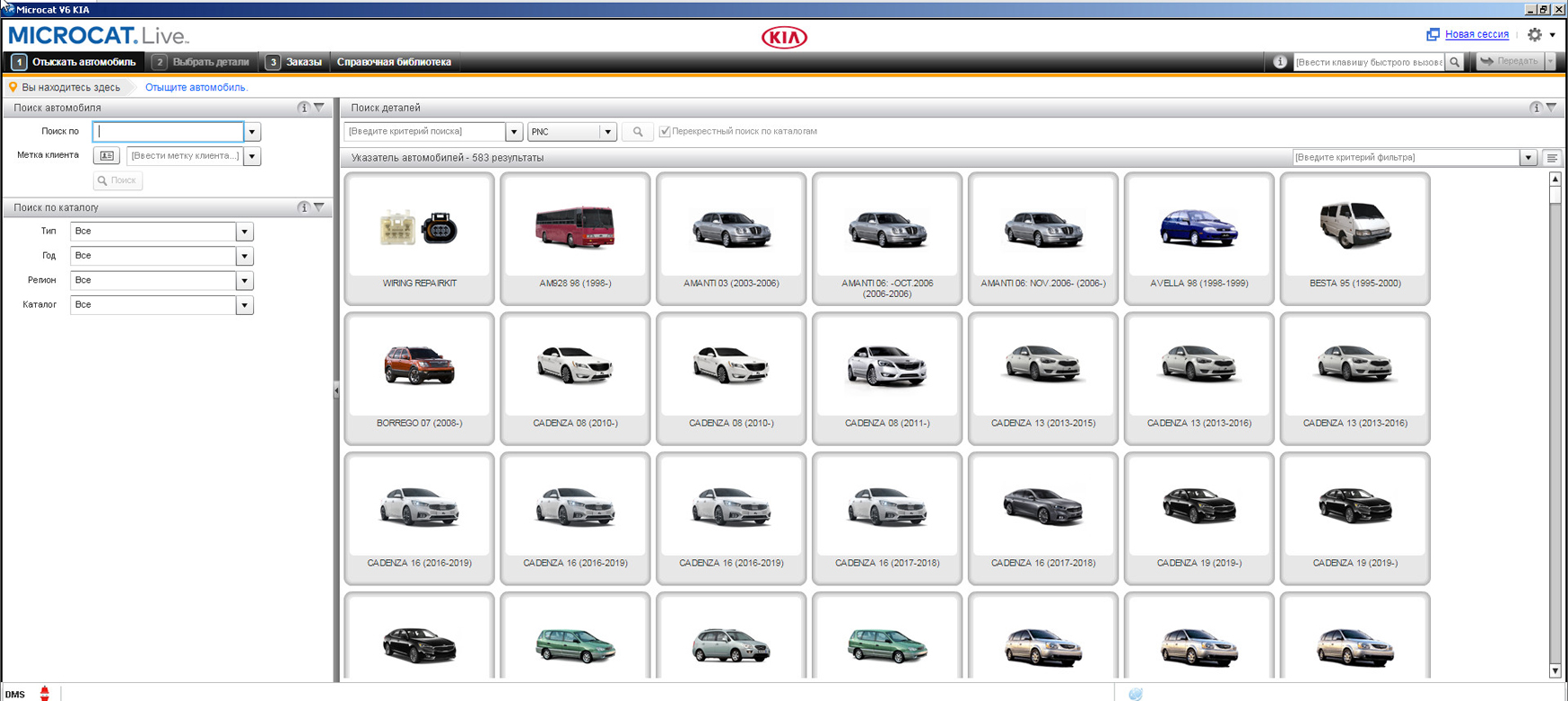Click the customer tag card icon
This screenshot has width=1568, height=701.
tap(107, 156)
